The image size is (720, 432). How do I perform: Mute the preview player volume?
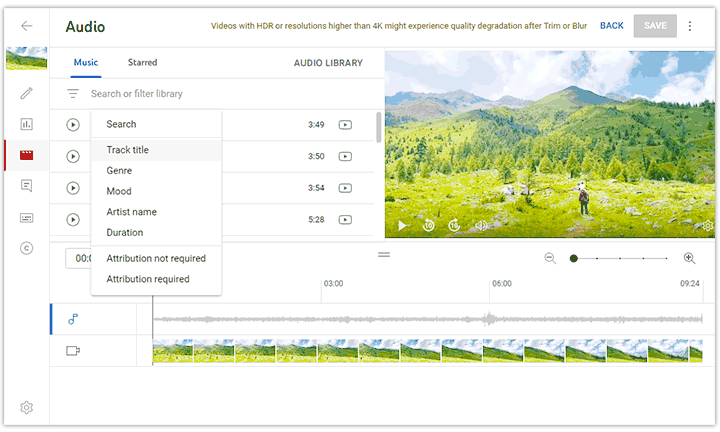coord(481,226)
